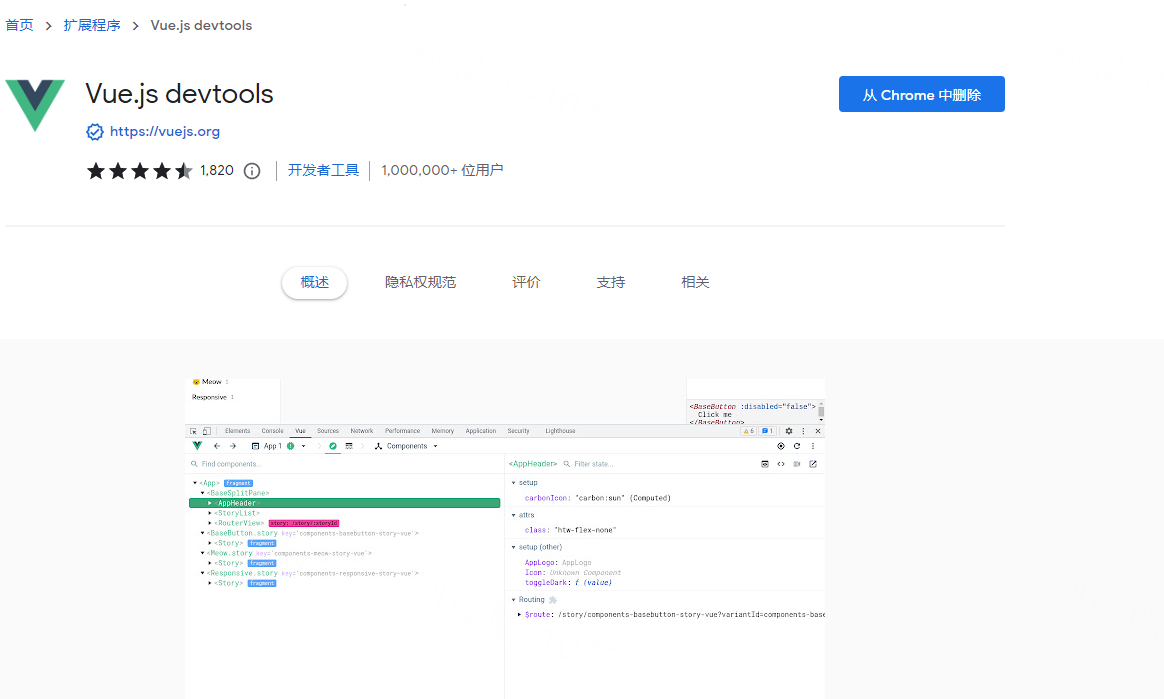Click the five-star rating display

pos(140,171)
